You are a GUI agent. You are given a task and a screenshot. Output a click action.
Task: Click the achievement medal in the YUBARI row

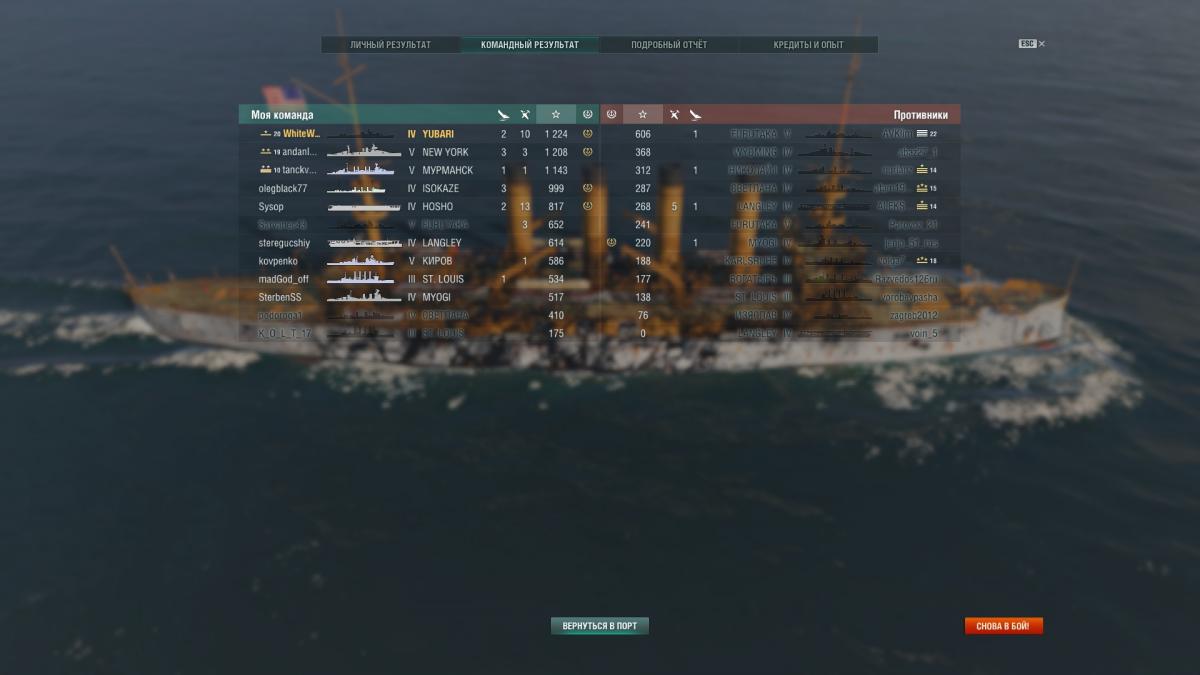click(x=587, y=133)
